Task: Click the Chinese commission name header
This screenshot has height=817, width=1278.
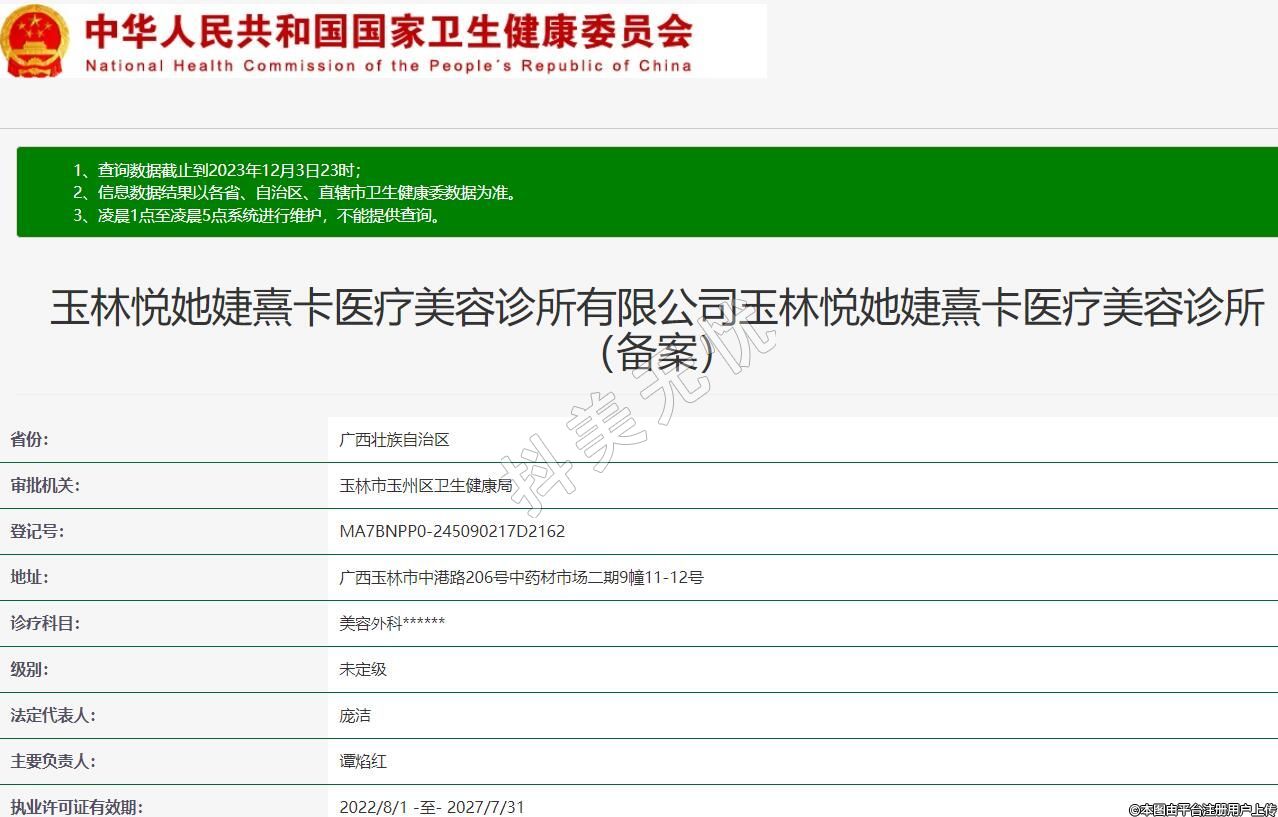Action: click(388, 31)
